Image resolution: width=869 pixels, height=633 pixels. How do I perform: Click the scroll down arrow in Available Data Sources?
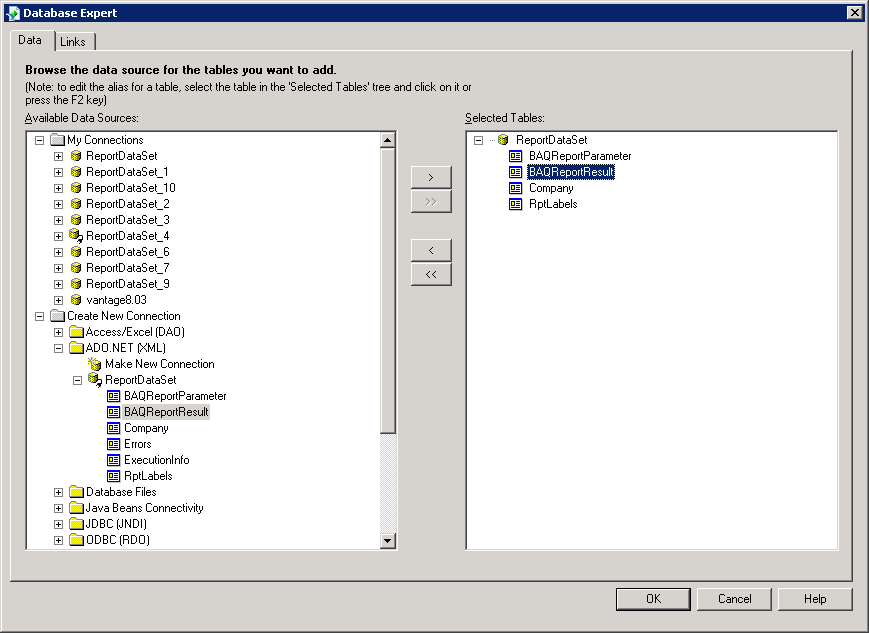point(387,540)
